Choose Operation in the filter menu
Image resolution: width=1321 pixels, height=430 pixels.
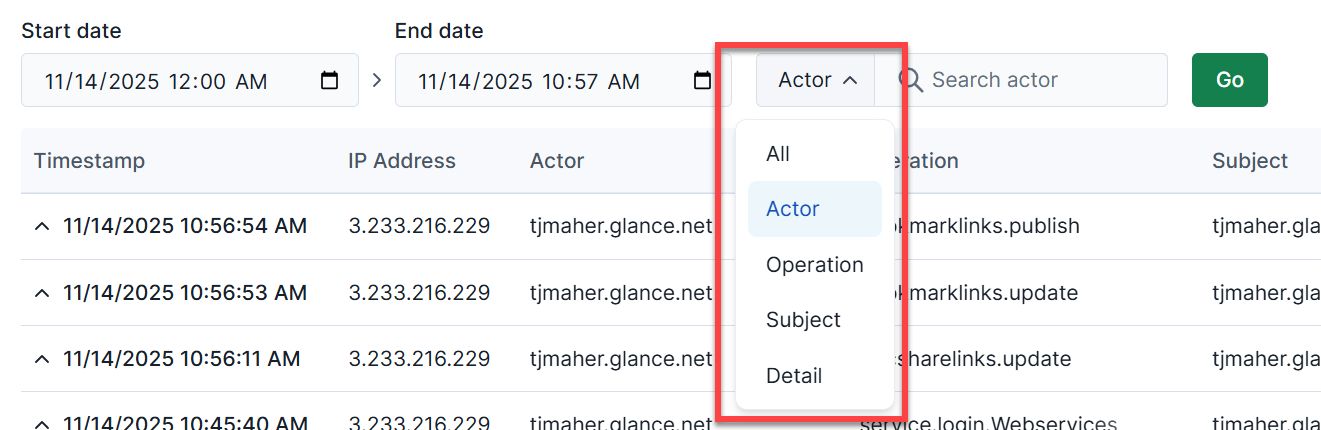(815, 265)
